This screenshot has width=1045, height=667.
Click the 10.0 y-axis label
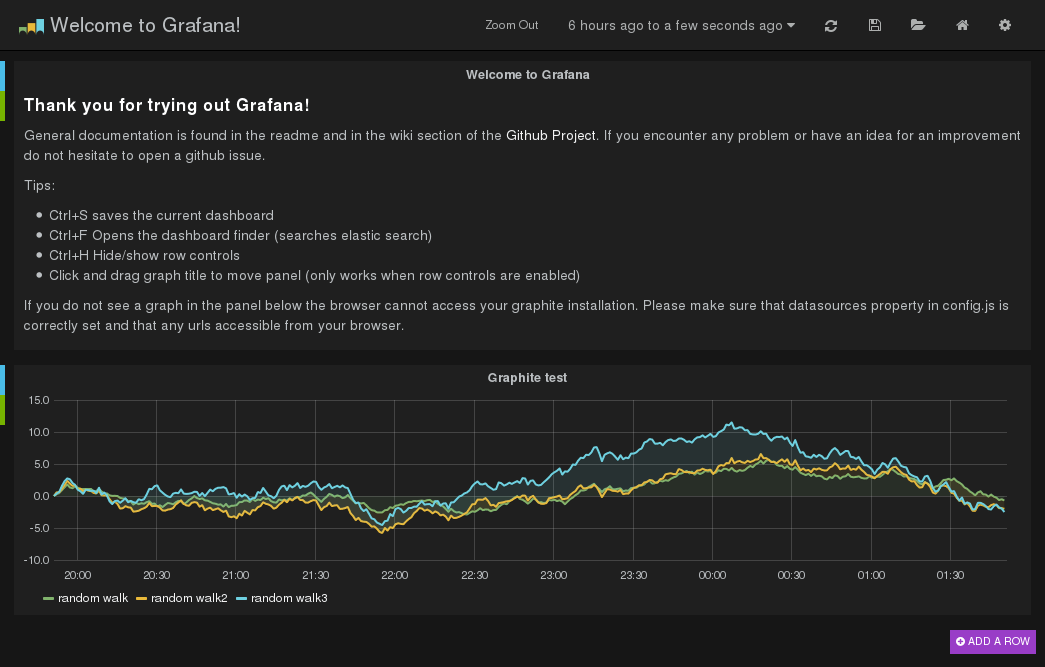[x=39, y=432]
